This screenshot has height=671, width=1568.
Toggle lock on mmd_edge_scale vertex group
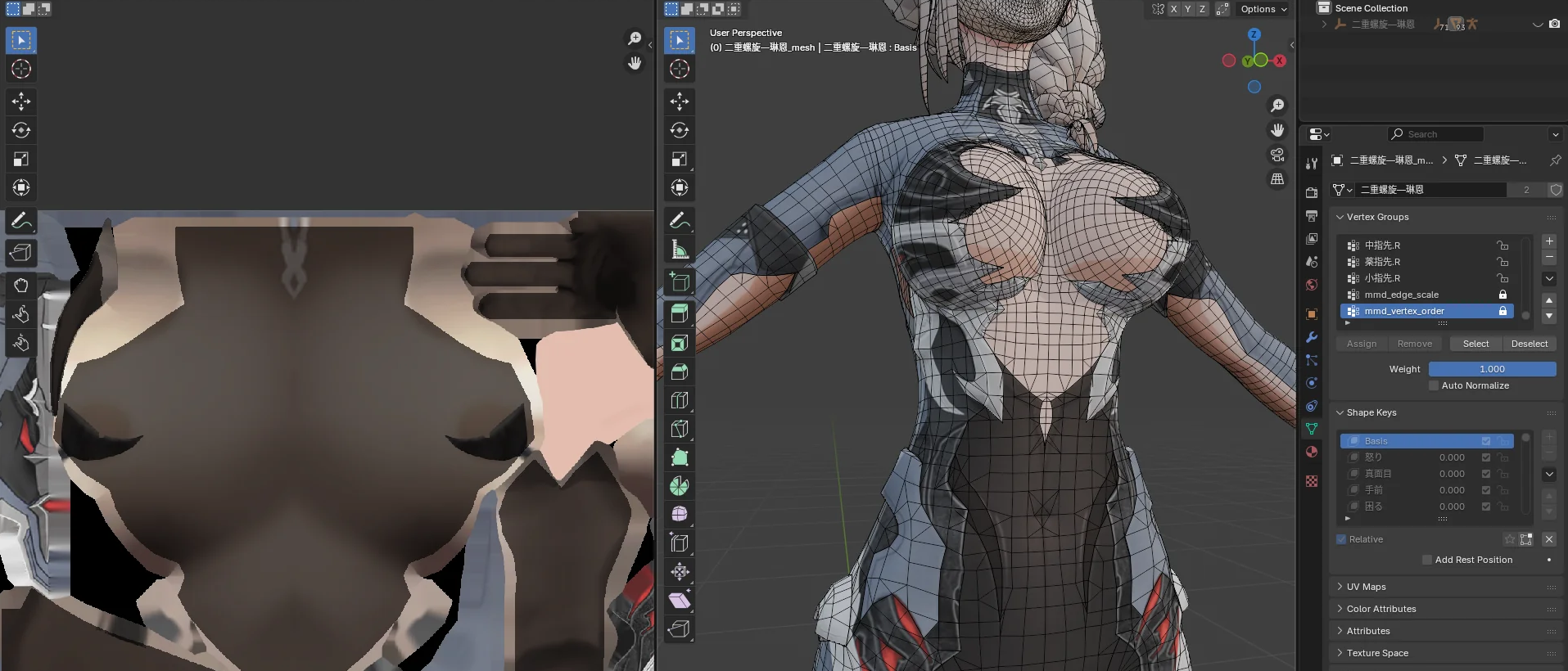coord(1502,295)
